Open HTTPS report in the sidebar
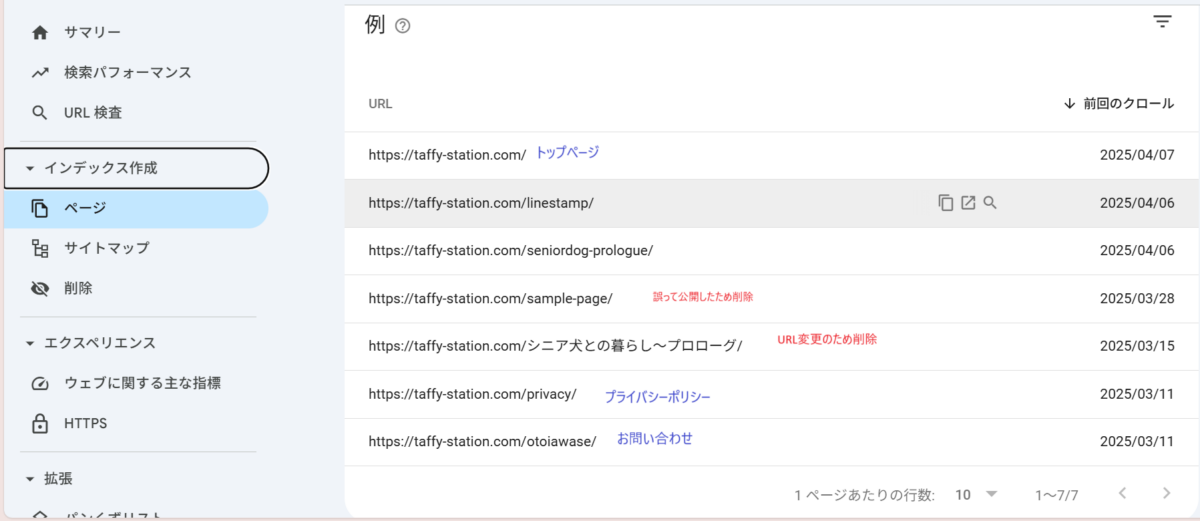This screenshot has height=521, width=1200. (x=85, y=424)
